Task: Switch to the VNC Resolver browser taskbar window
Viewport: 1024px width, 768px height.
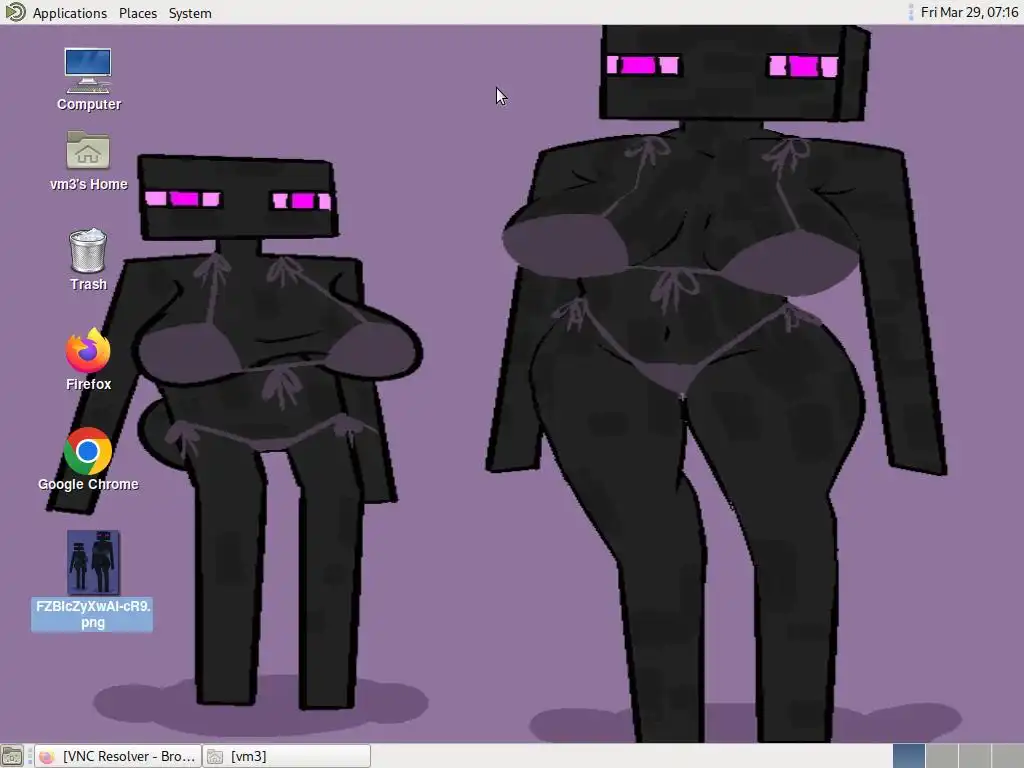Action: (x=118, y=756)
